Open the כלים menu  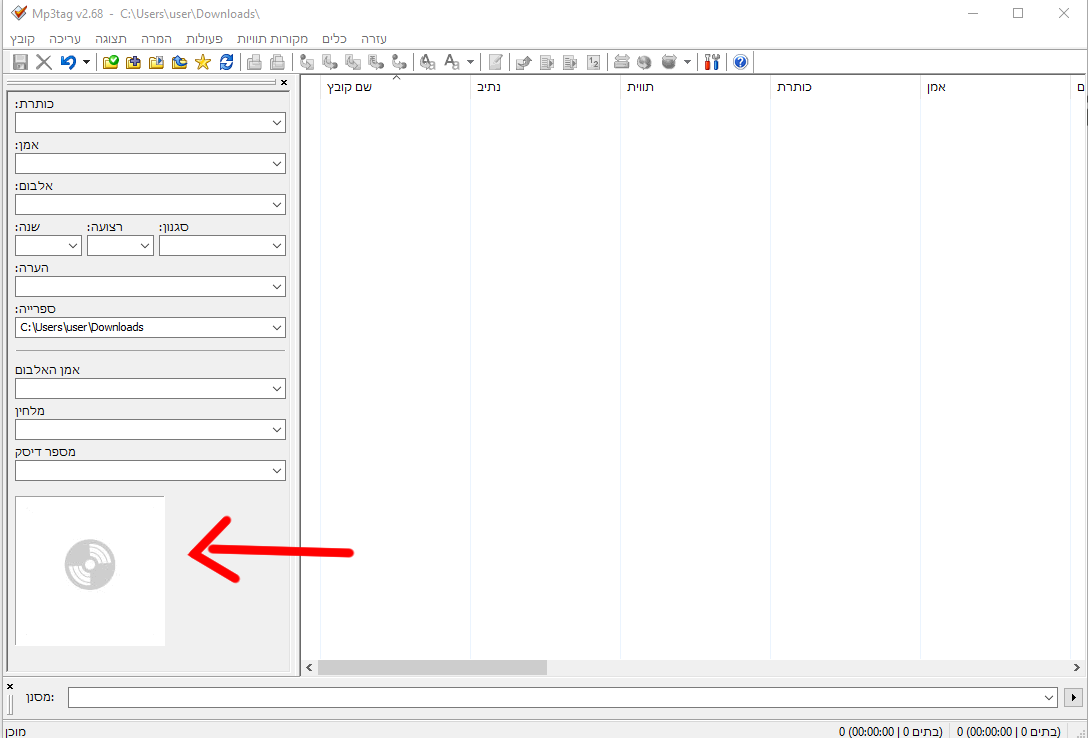334,39
